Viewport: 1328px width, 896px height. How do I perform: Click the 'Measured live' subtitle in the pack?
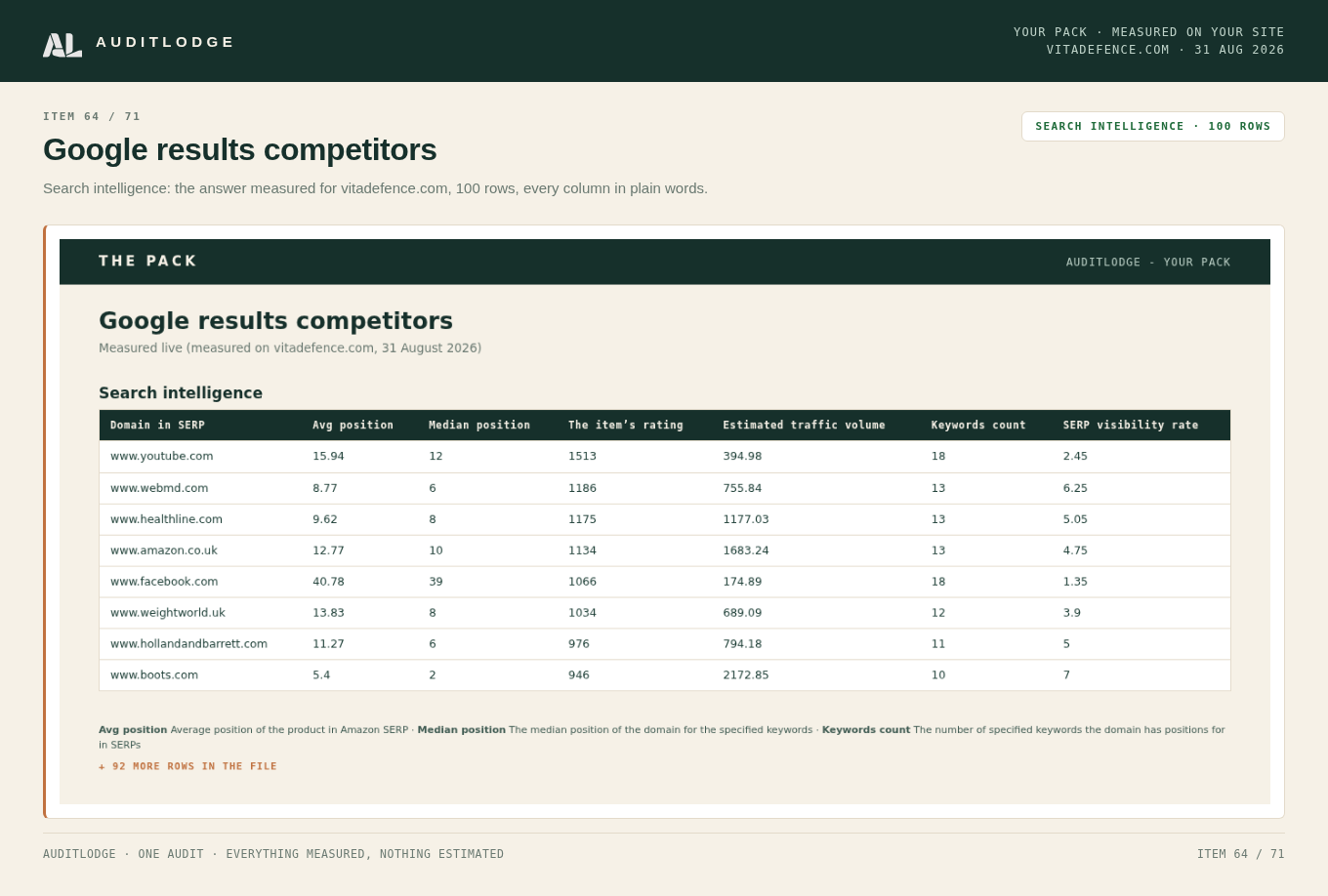tap(290, 348)
